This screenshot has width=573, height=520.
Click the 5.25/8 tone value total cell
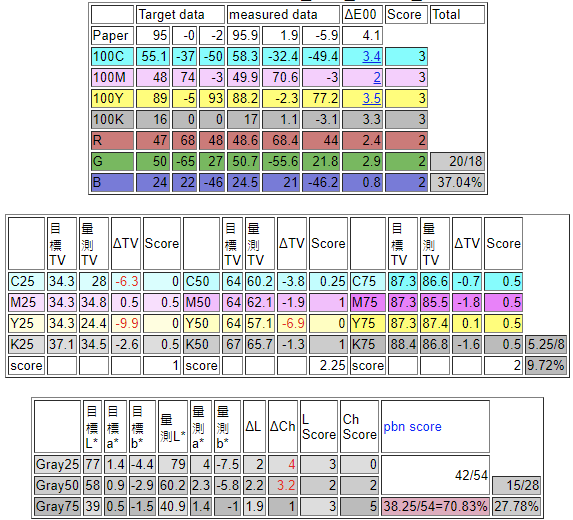tap(546, 344)
